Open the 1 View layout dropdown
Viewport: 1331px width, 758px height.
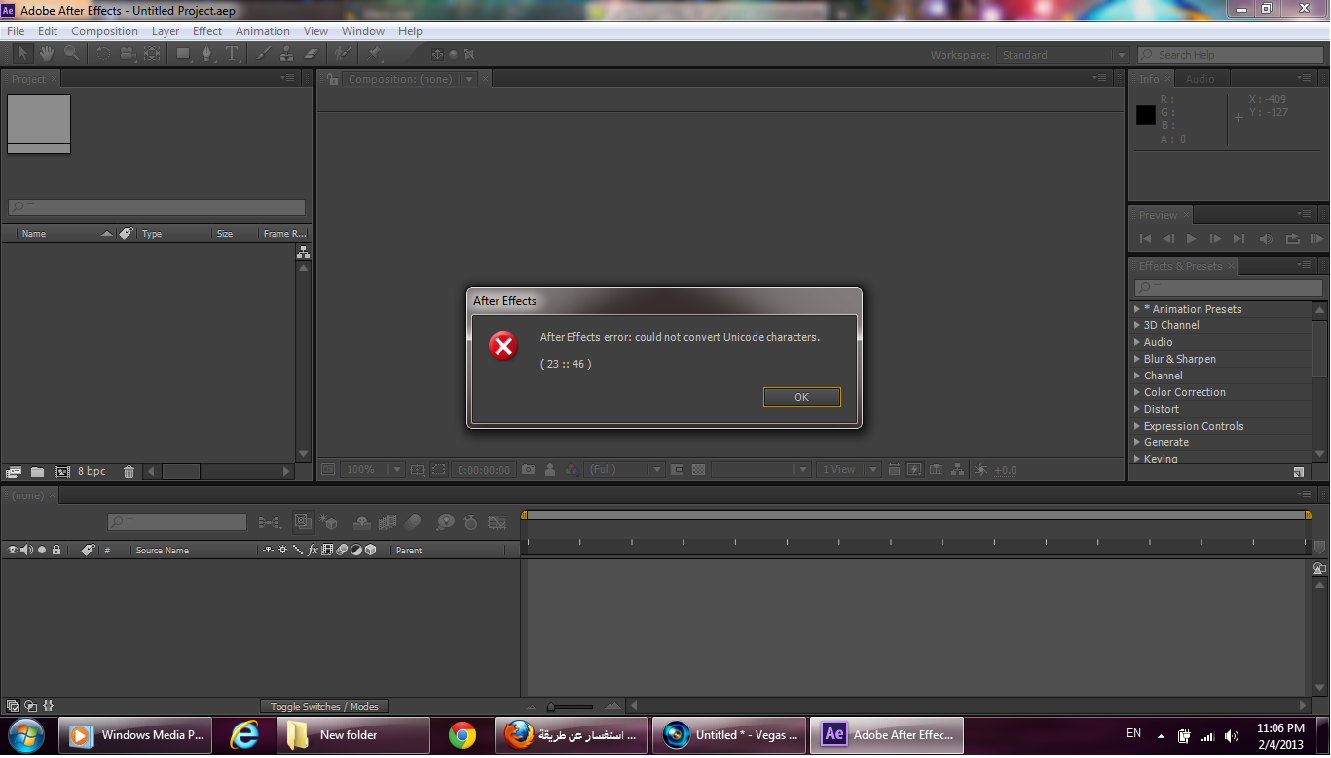click(x=848, y=469)
